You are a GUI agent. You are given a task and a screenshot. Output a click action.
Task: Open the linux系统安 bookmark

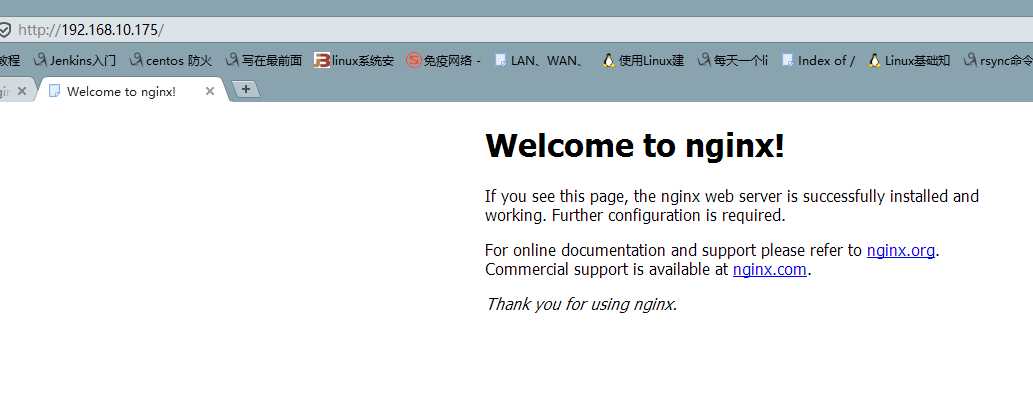pos(354,61)
